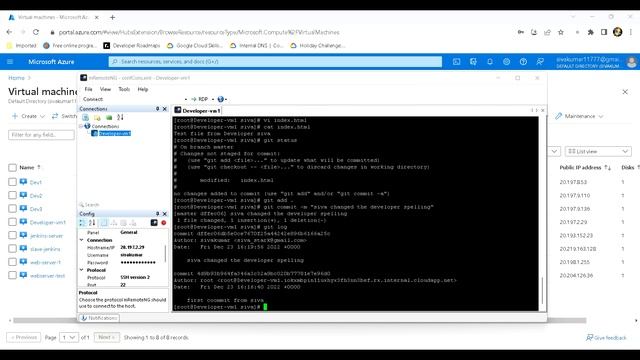Close the Virtual machines blade
Viewport: 640px width, 360px height.
click(x=625, y=92)
